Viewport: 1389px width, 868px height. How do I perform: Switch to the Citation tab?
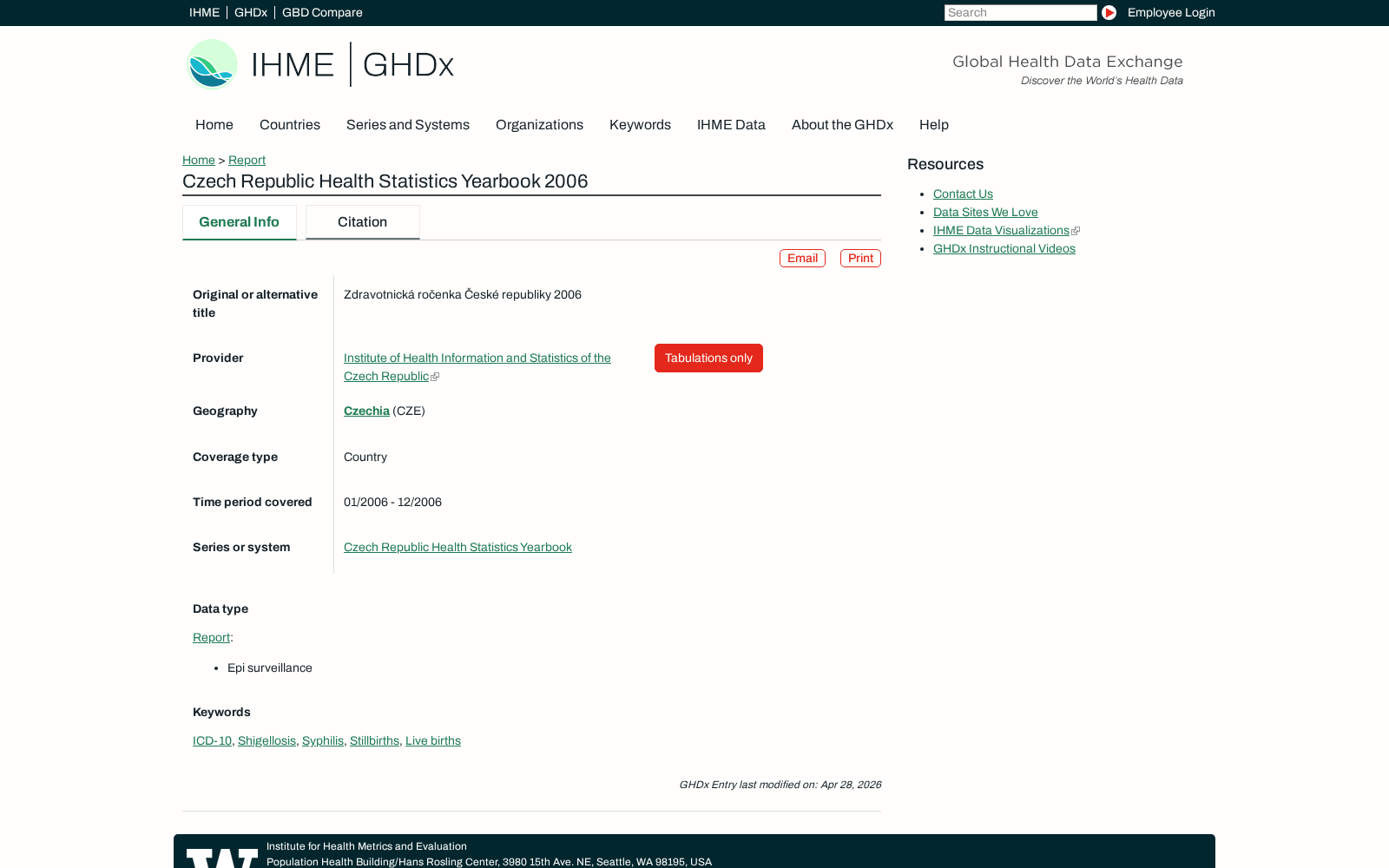pos(363,222)
